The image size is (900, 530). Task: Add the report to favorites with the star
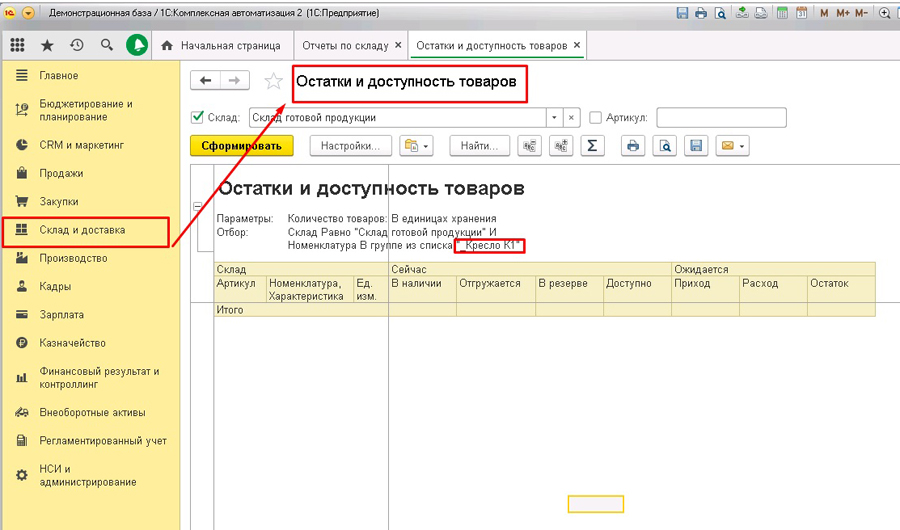[x=273, y=81]
